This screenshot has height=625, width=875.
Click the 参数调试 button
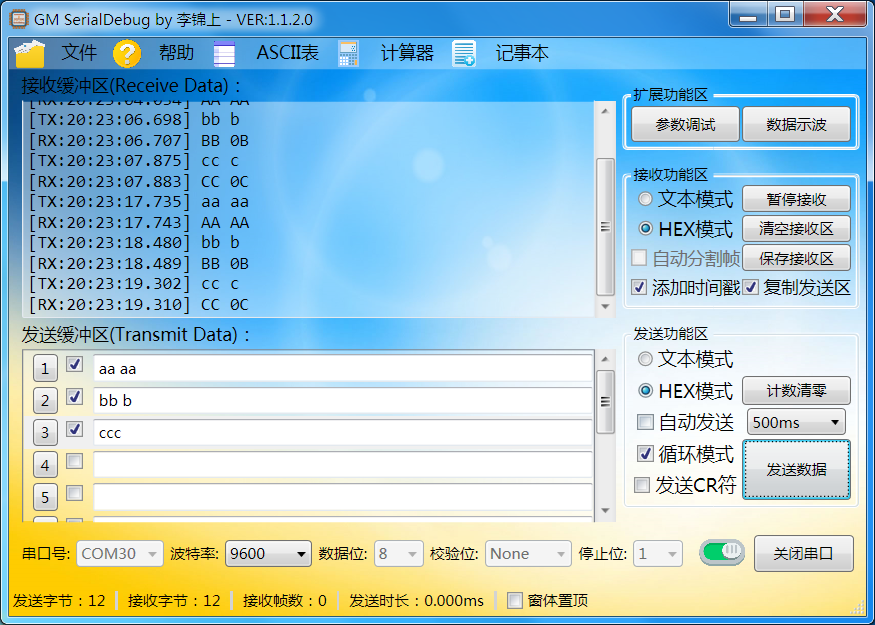click(x=685, y=124)
